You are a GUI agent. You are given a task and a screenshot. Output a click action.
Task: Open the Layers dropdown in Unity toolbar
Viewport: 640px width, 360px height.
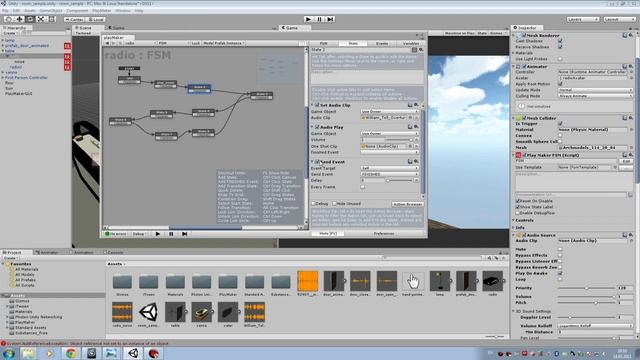point(582,19)
